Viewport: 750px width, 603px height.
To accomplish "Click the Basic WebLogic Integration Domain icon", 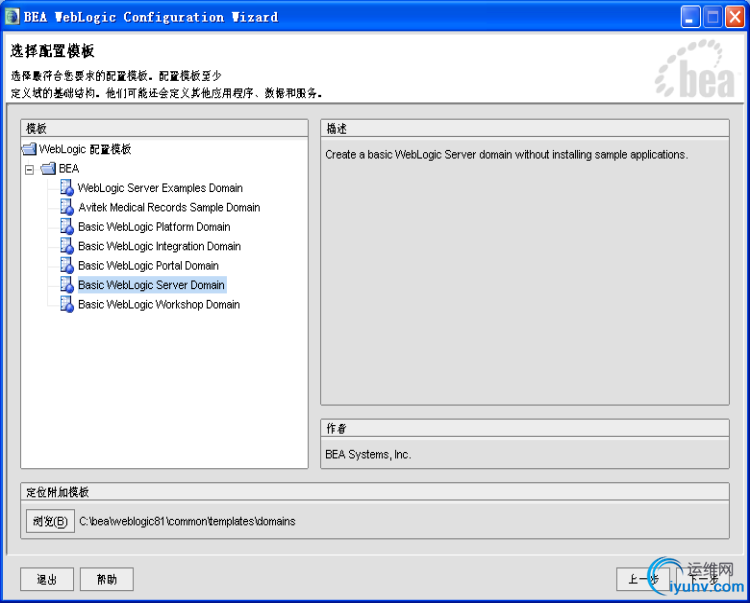I will [x=66, y=246].
